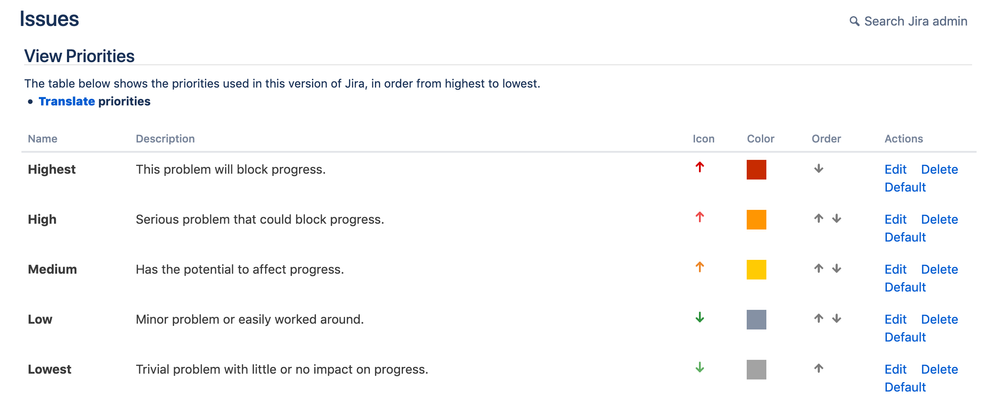Move Medium priority down with arrow
Screen dimensions: 998x409
(836, 269)
